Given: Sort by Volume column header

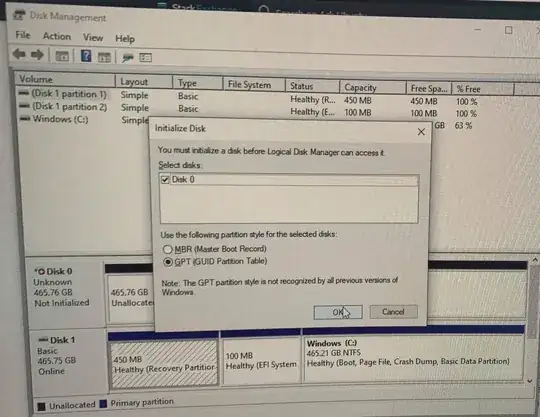Looking at the screenshot, I should coord(65,79).
